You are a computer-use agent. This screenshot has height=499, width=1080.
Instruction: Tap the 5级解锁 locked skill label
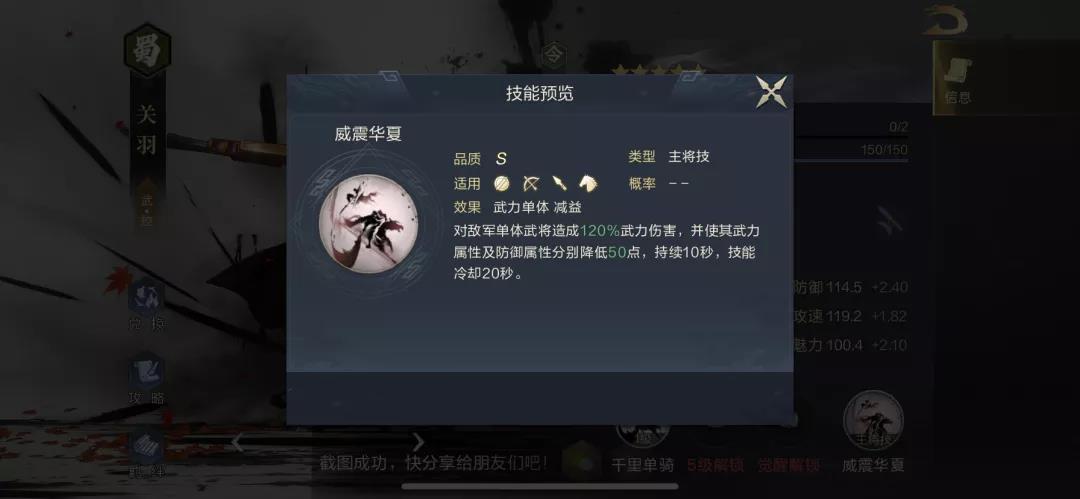[x=716, y=465]
